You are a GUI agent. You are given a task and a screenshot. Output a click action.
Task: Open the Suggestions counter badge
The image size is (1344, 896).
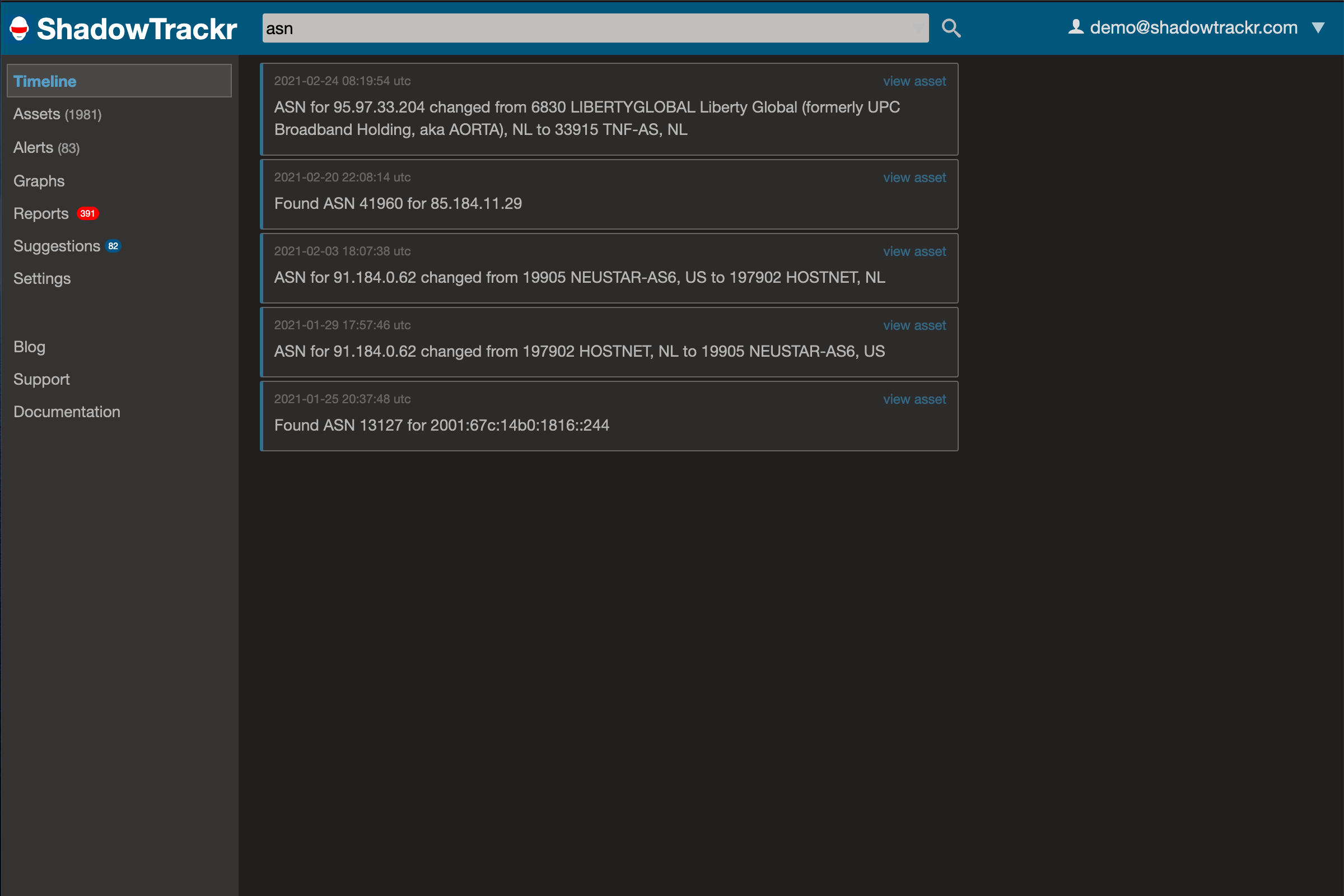coord(113,246)
